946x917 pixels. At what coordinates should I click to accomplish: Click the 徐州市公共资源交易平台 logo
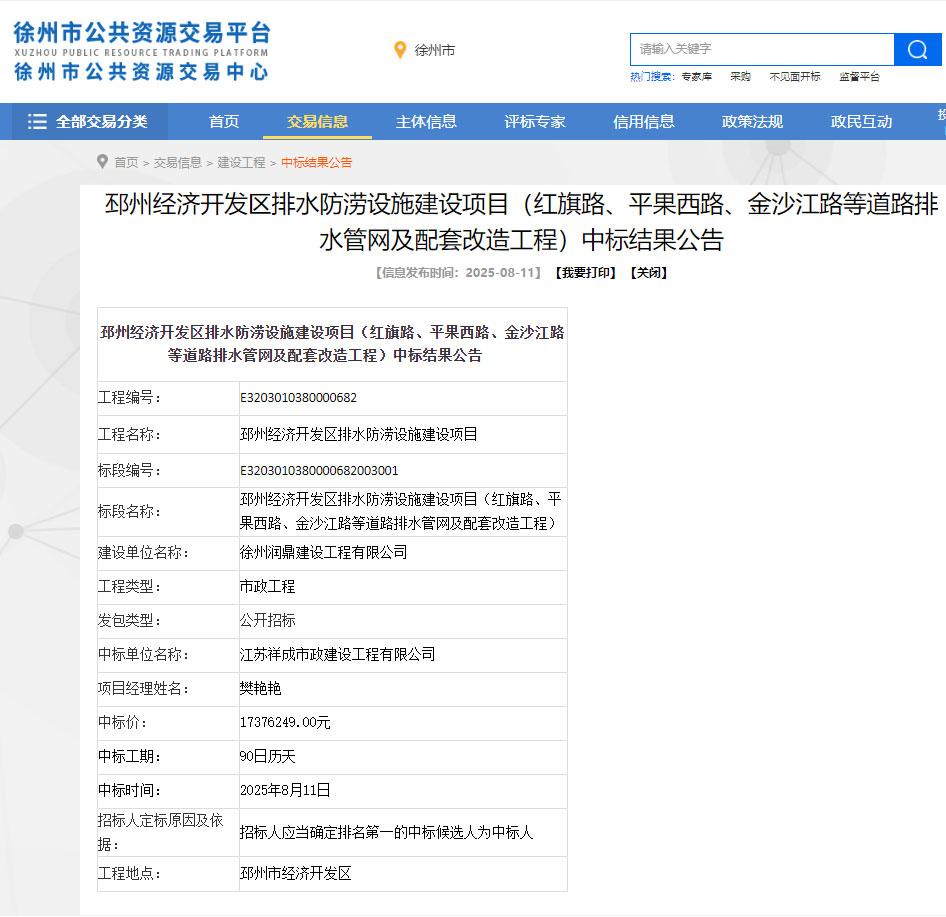[x=141, y=51]
